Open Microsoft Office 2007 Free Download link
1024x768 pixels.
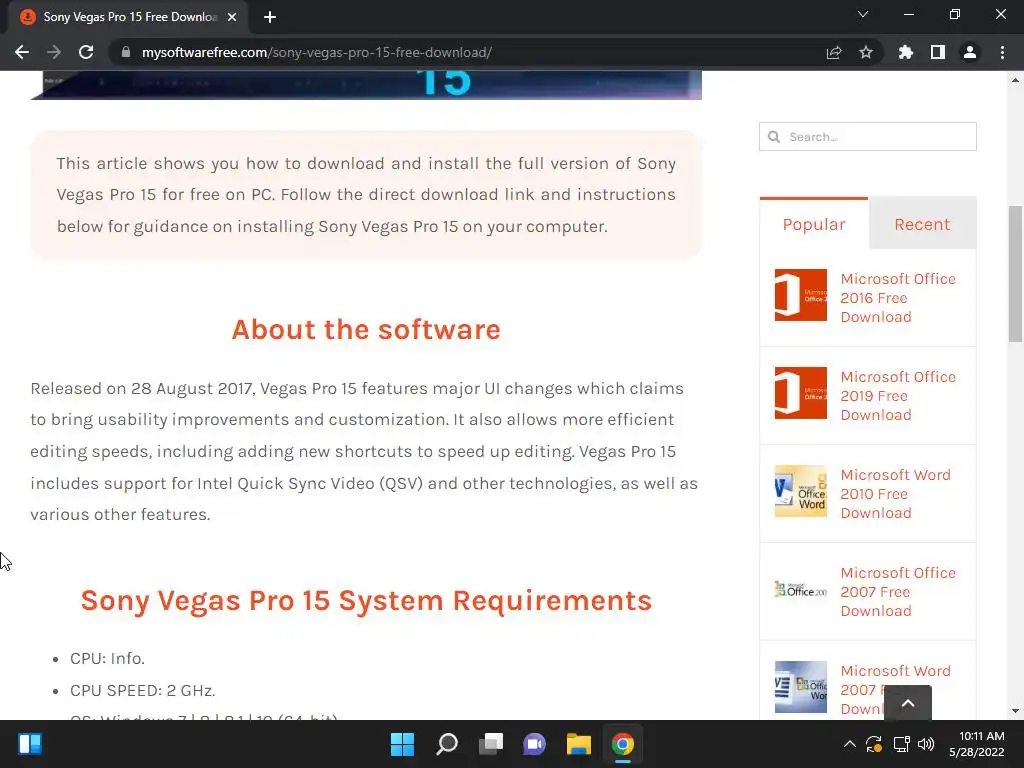click(898, 592)
